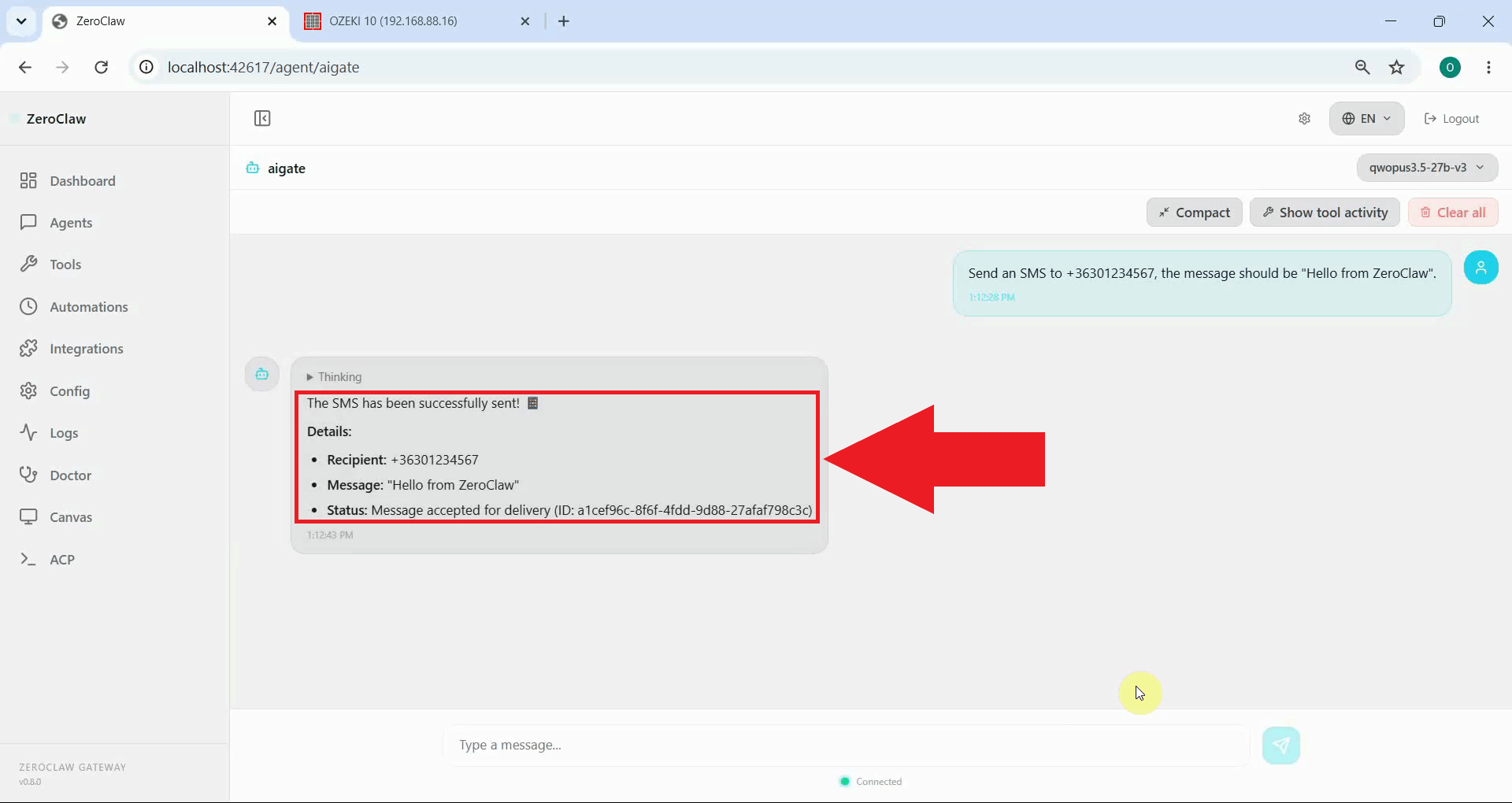Viewport: 1512px width, 803px height.
Task: Click the ZeroClaw logo title
Action: 56,119
